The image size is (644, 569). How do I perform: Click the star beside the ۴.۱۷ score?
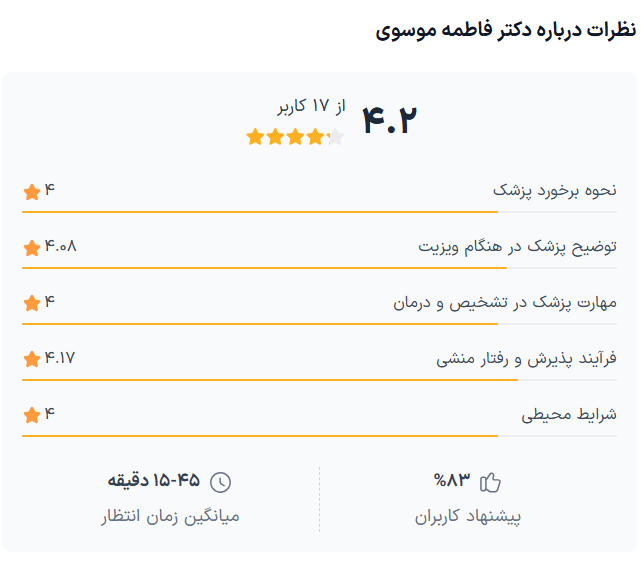[32, 358]
